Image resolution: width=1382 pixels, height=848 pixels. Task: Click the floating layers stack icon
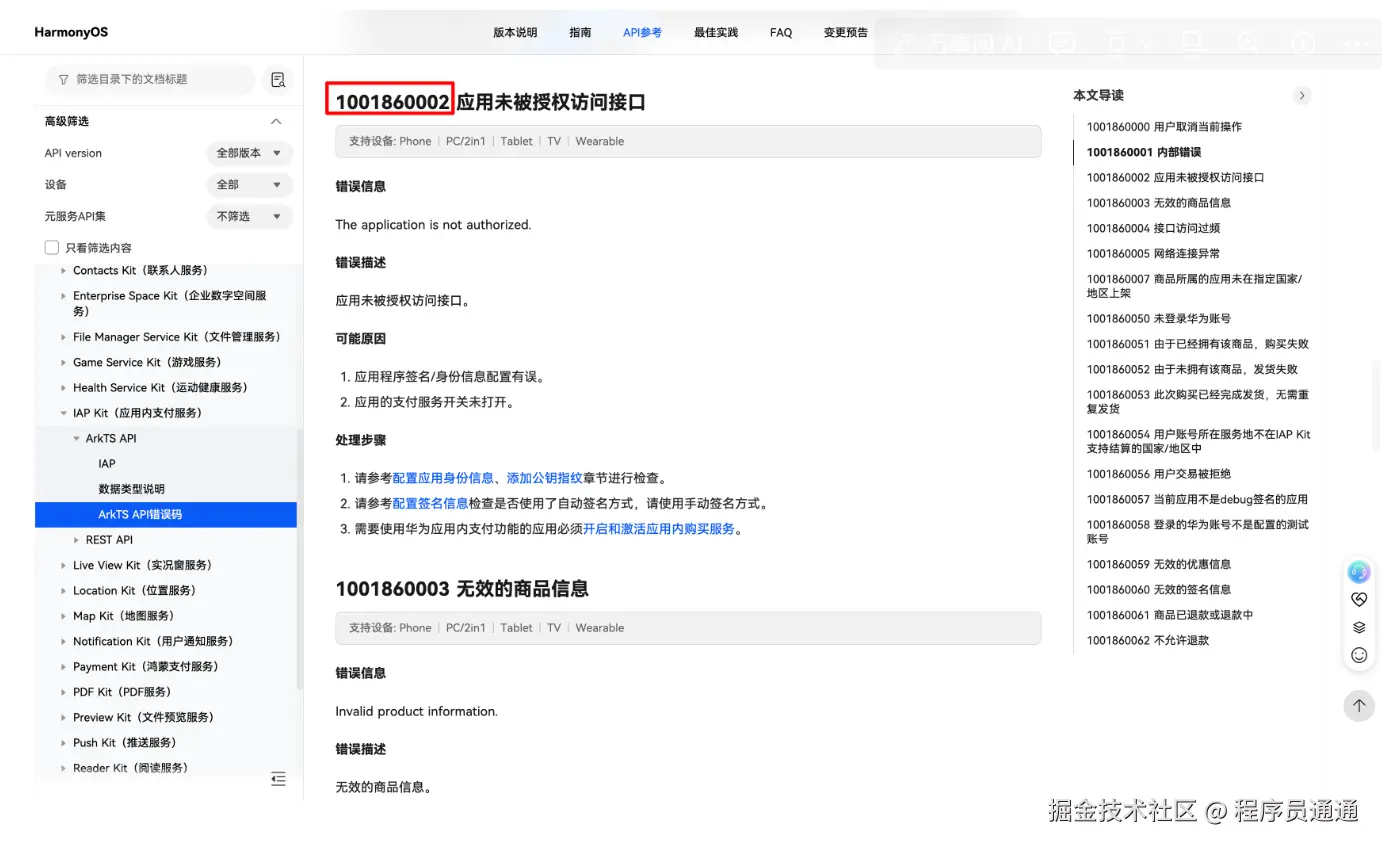(x=1358, y=627)
